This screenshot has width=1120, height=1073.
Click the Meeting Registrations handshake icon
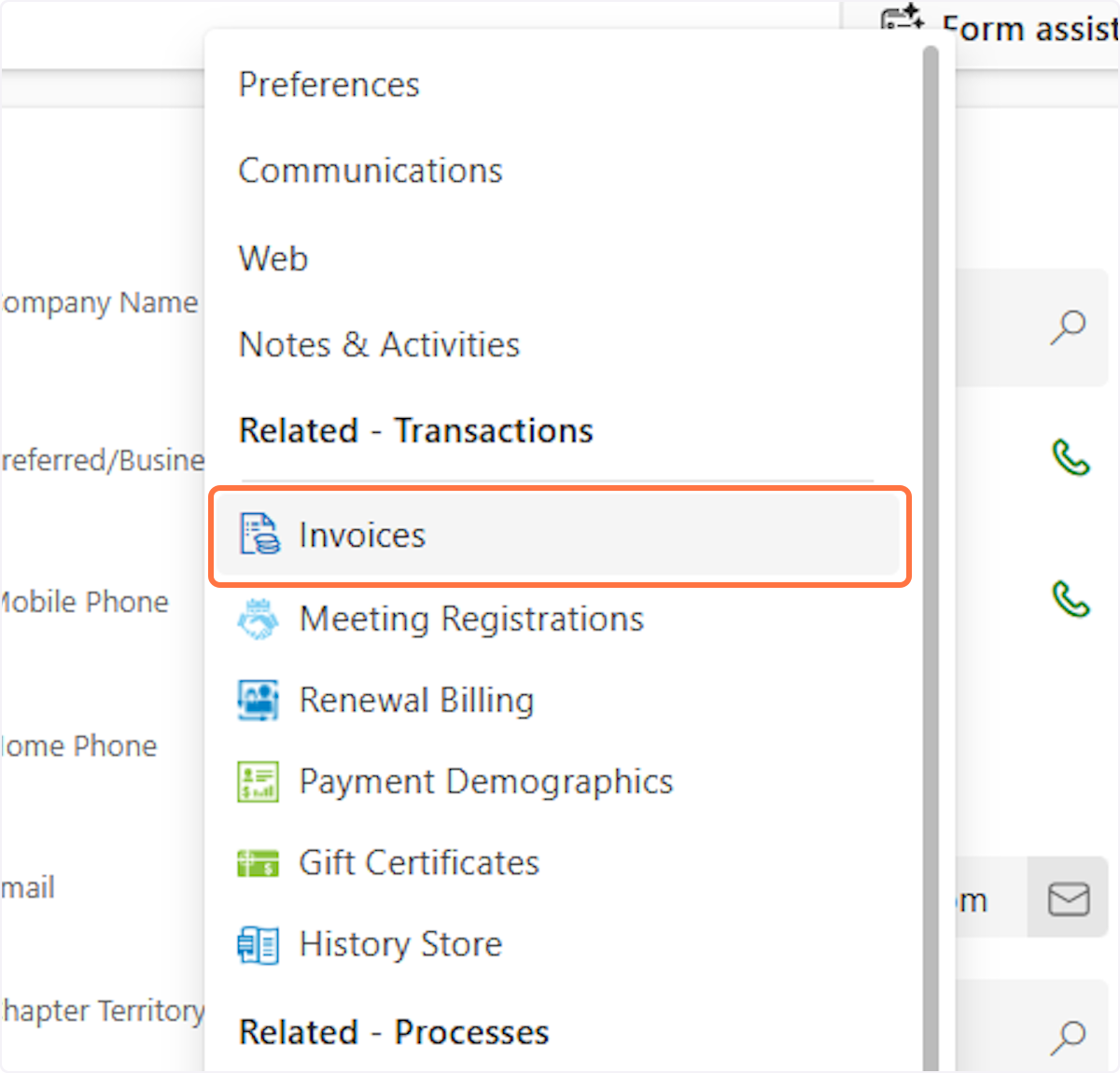tap(258, 619)
